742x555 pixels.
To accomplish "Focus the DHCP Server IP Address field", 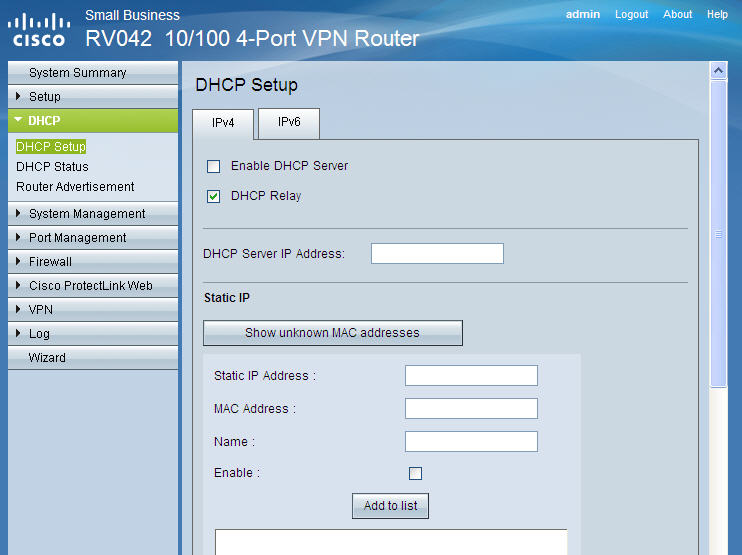I will tap(437, 254).
